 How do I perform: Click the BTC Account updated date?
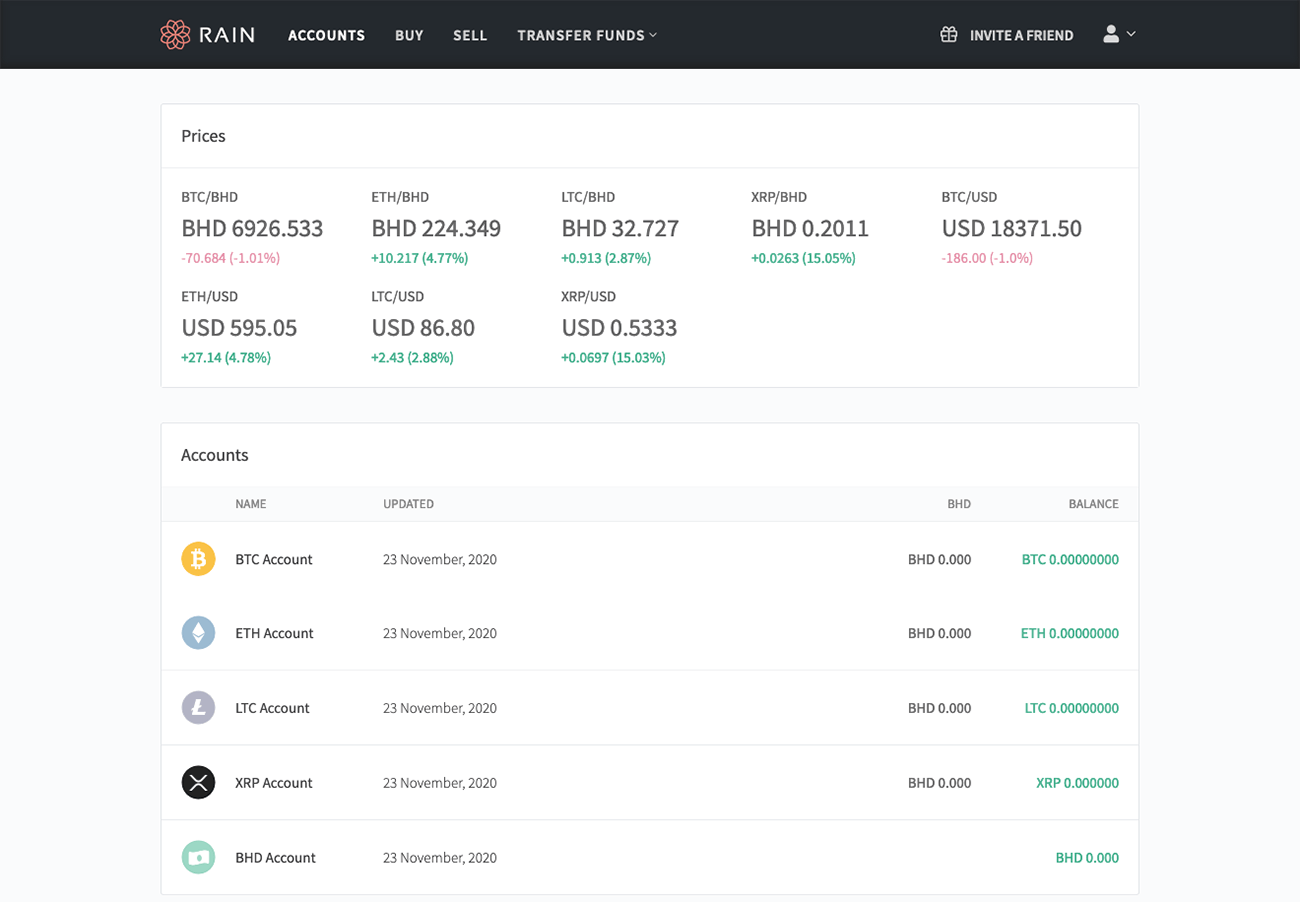[x=440, y=559]
